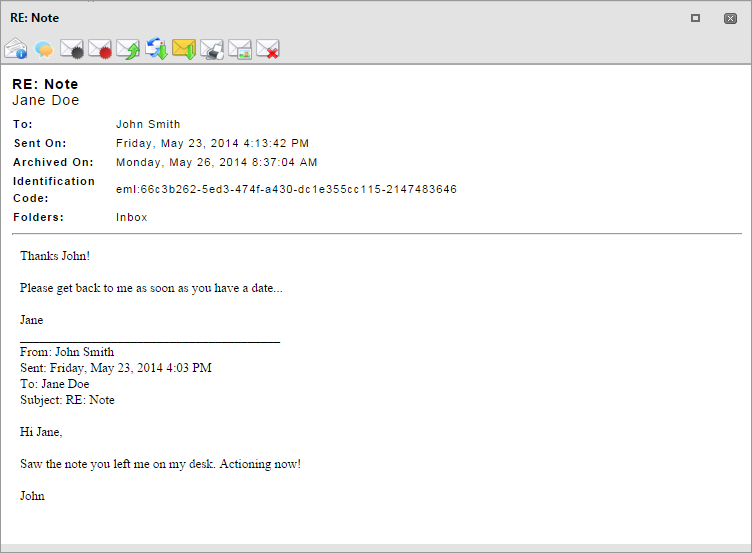Click envelope with red seal icon

(x=100, y=49)
